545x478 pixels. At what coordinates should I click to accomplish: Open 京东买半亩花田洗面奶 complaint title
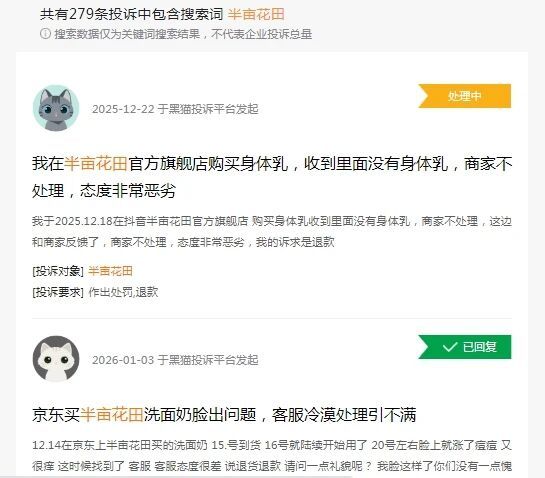coord(224,414)
